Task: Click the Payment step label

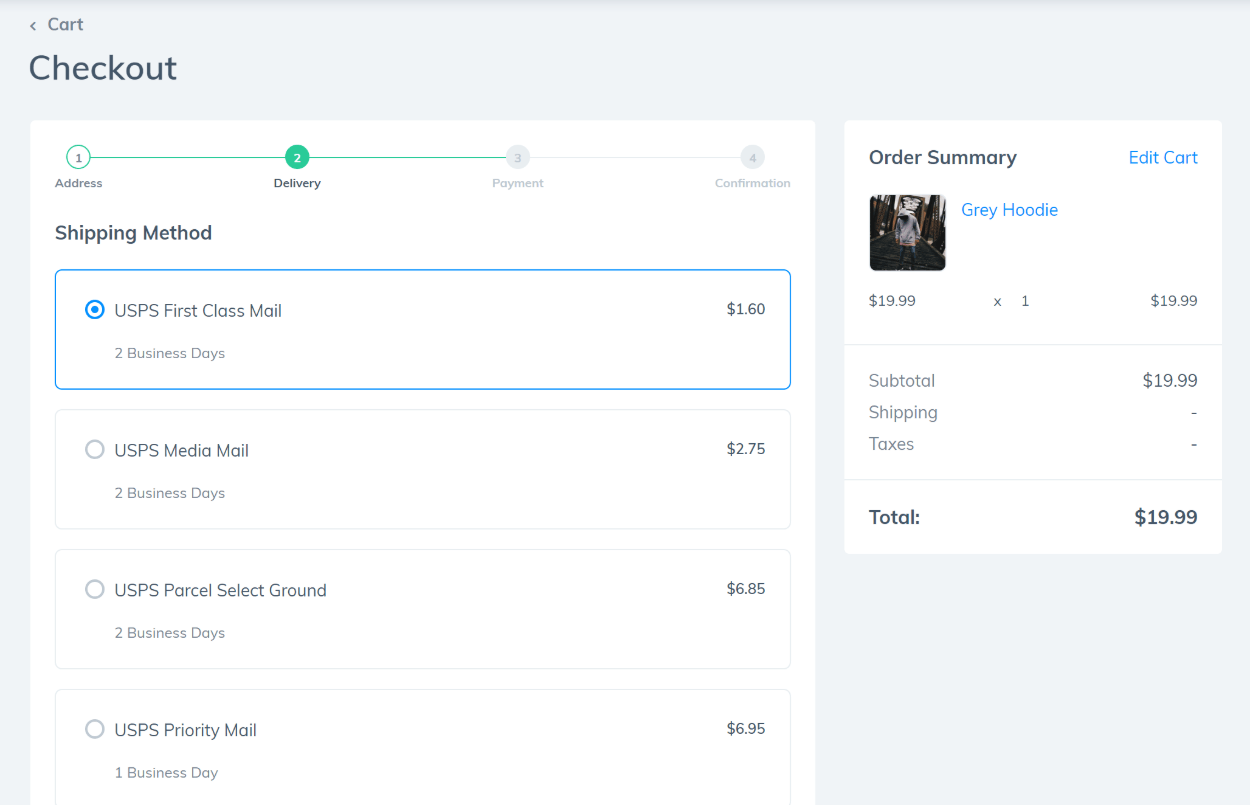Action: coord(518,183)
